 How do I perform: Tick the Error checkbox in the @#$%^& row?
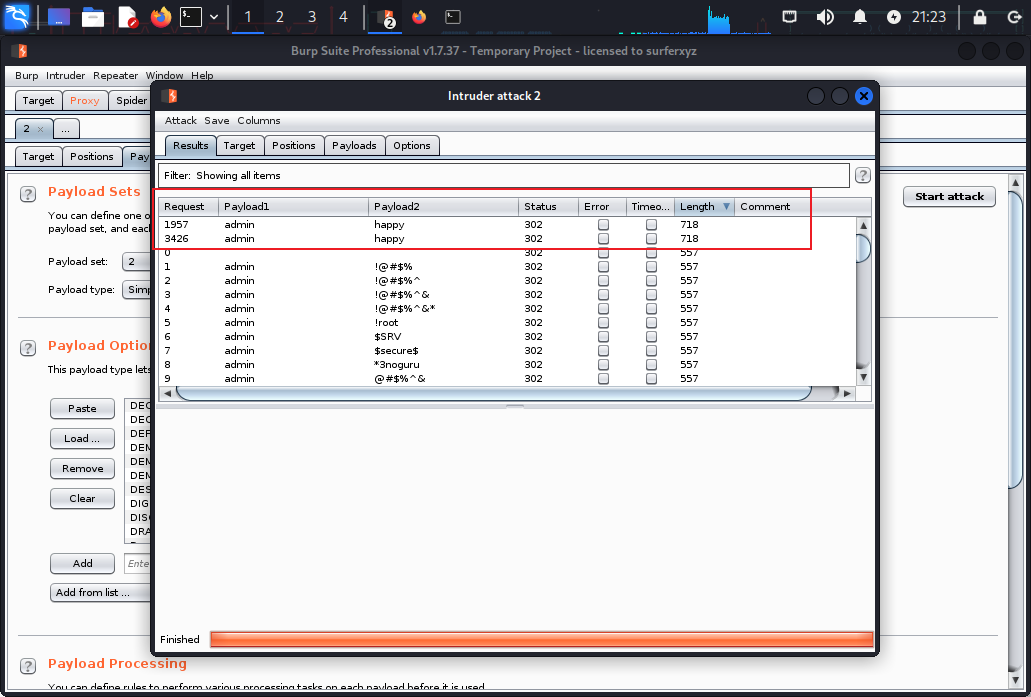(603, 379)
